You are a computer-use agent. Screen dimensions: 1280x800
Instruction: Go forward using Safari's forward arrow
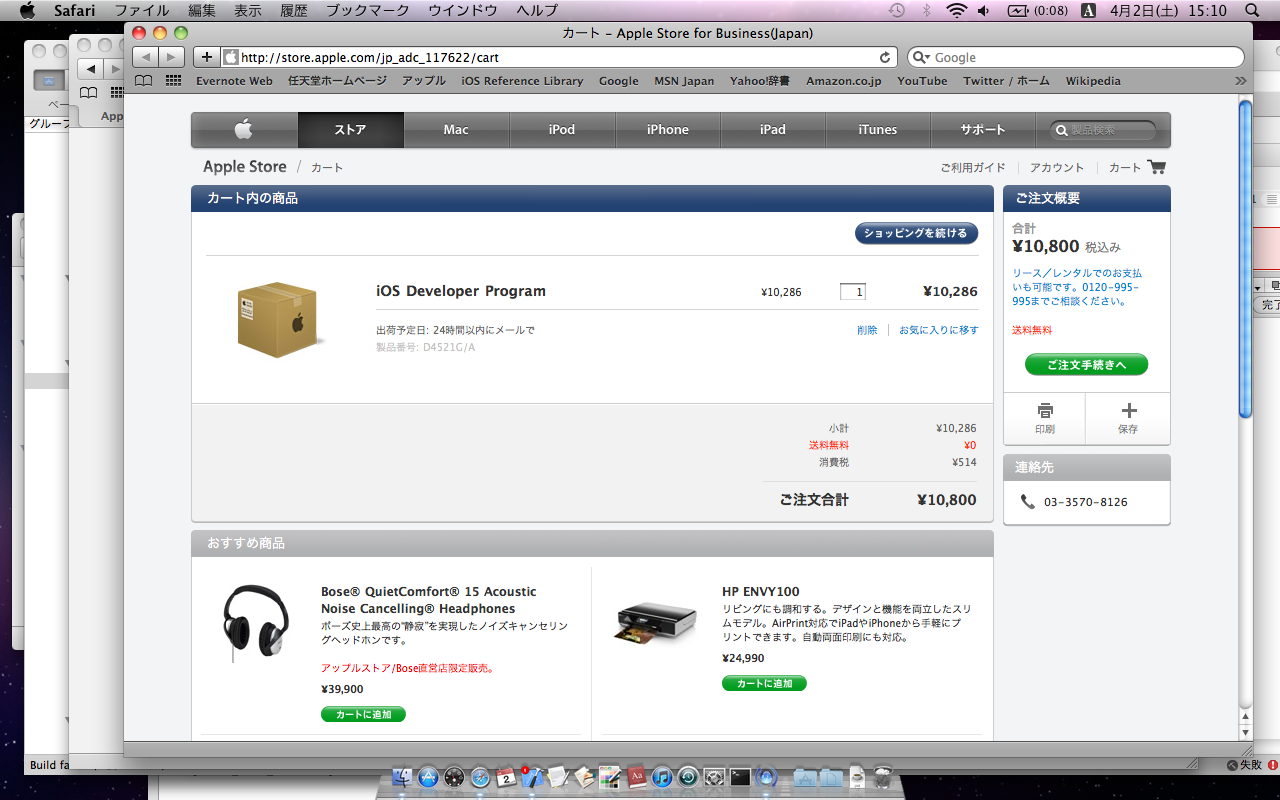coord(172,57)
